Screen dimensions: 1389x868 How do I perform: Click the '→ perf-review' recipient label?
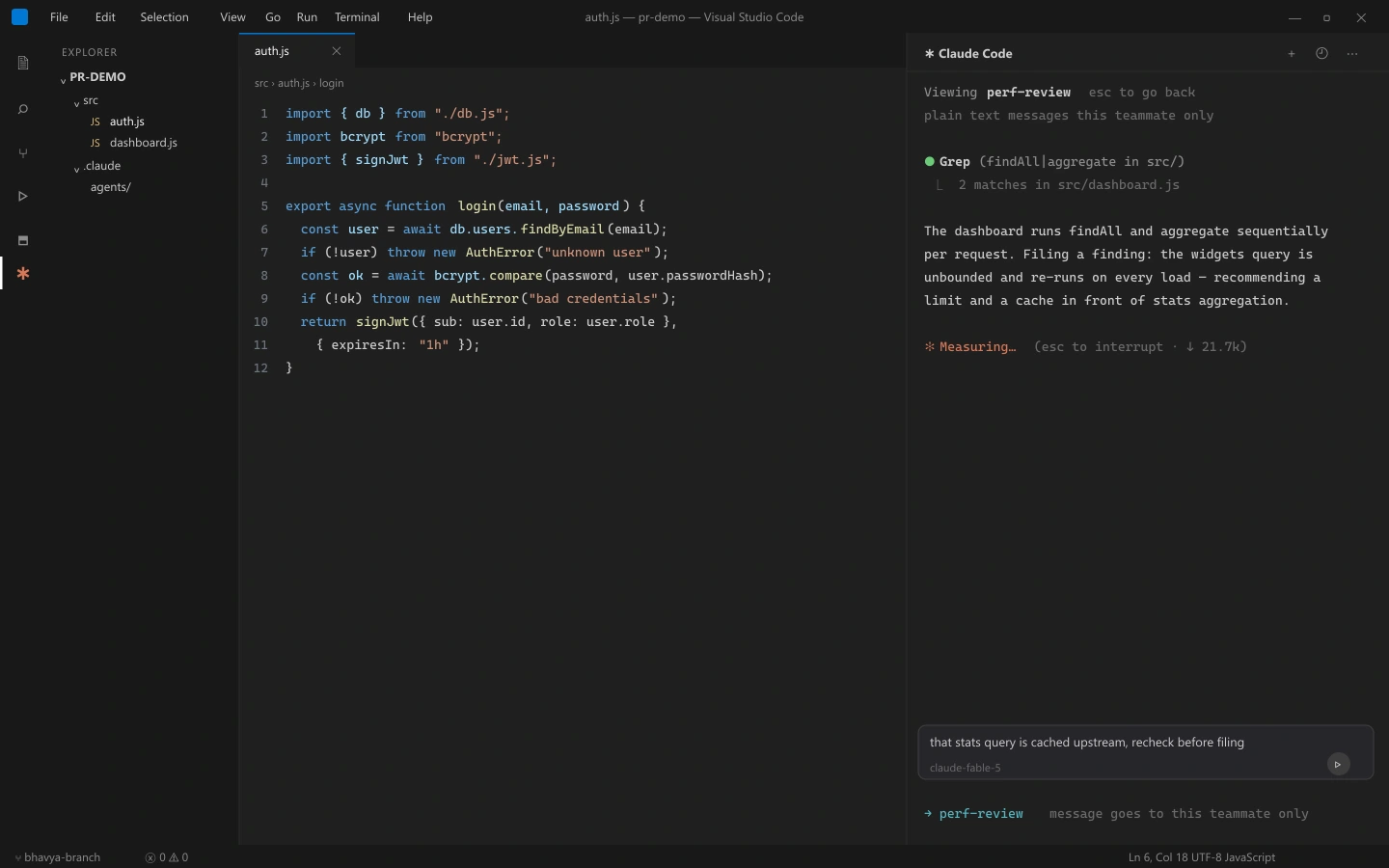click(x=973, y=814)
